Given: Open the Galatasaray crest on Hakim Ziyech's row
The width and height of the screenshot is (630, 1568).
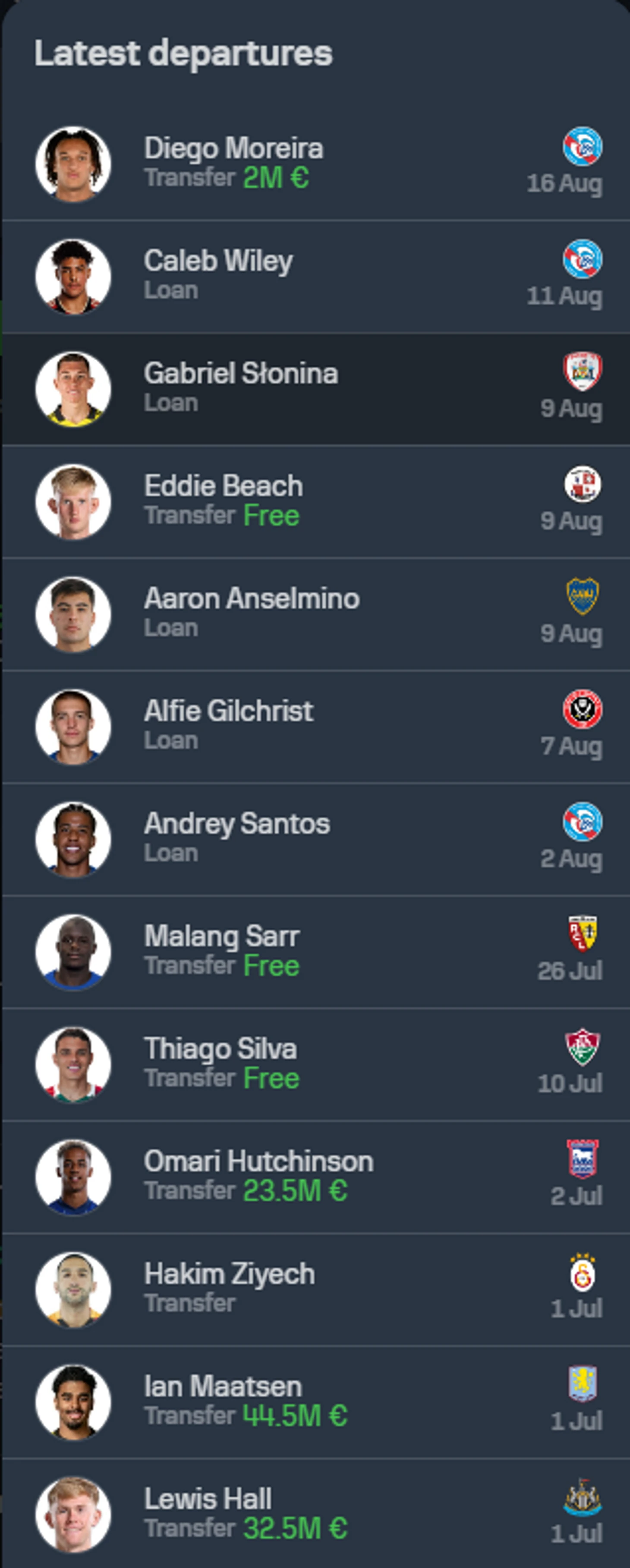Looking at the screenshot, I should coord(582,1272).
